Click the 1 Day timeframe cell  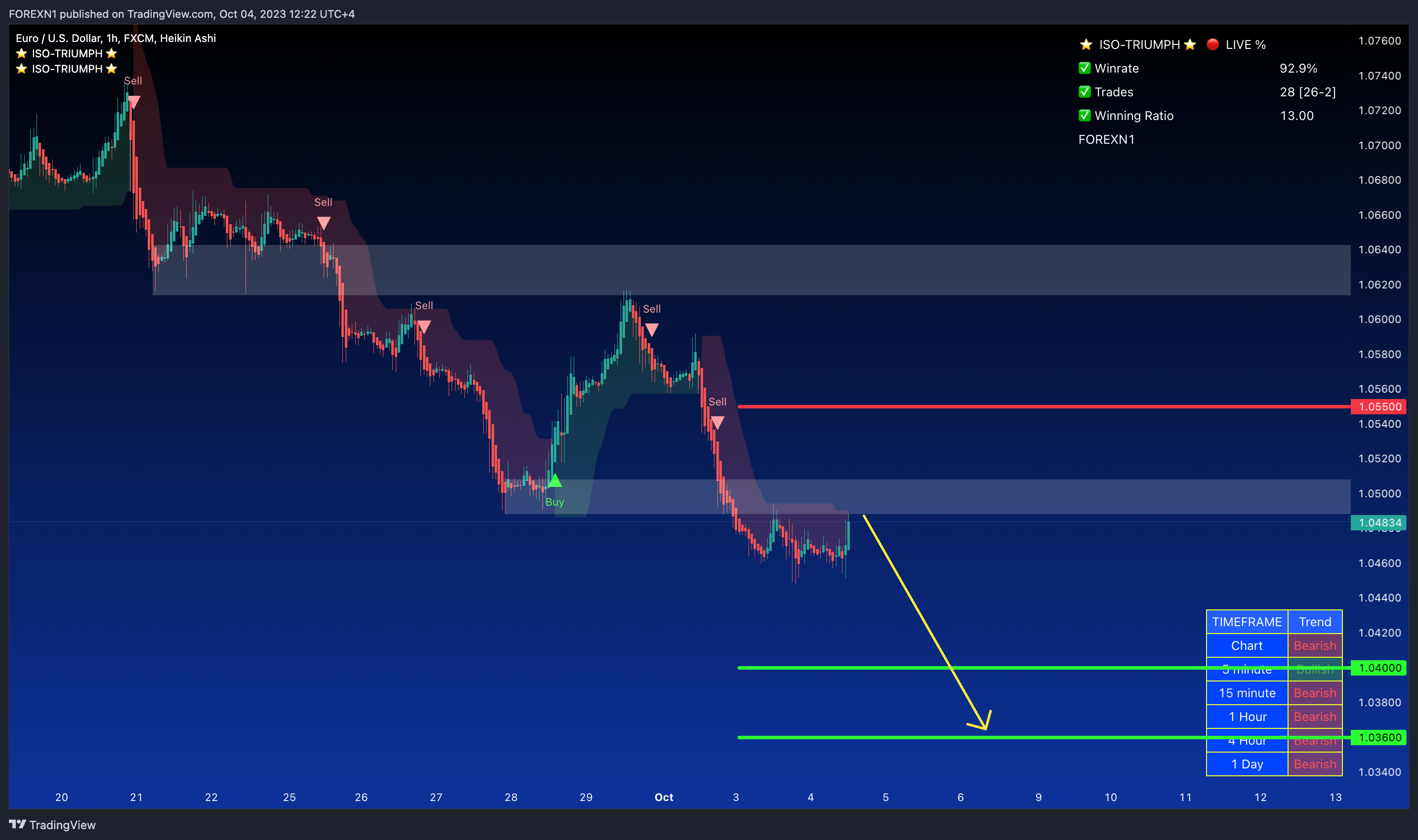click(1247, 764)
